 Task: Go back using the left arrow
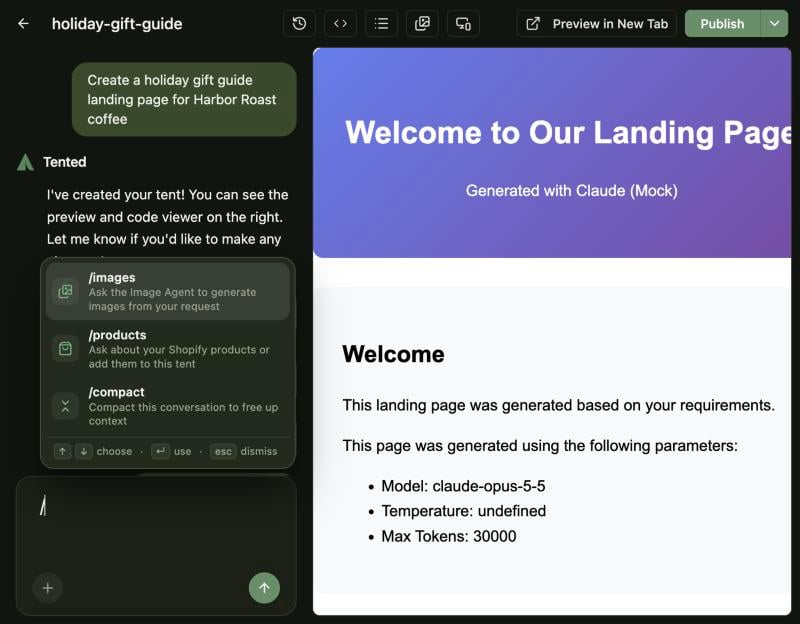coord(23,23)
